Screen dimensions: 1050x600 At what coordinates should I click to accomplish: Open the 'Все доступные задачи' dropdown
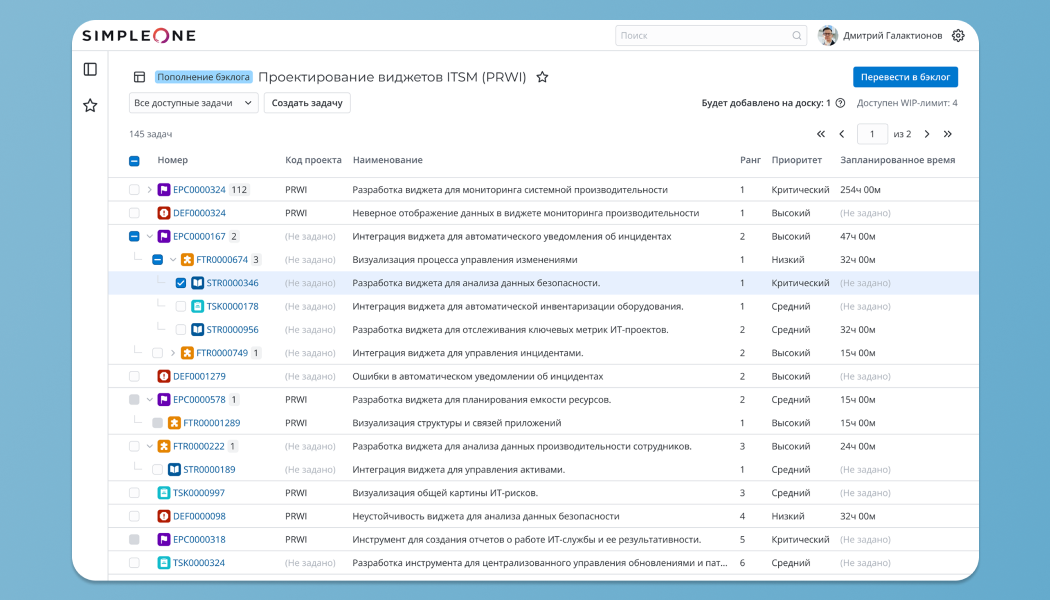point(194,103)
